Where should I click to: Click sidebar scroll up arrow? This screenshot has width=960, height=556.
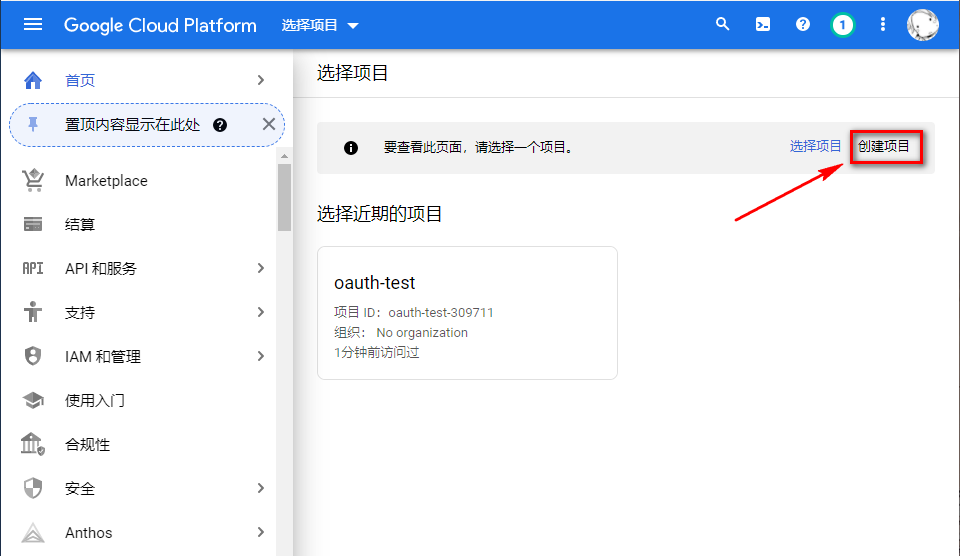pos(284,156)
